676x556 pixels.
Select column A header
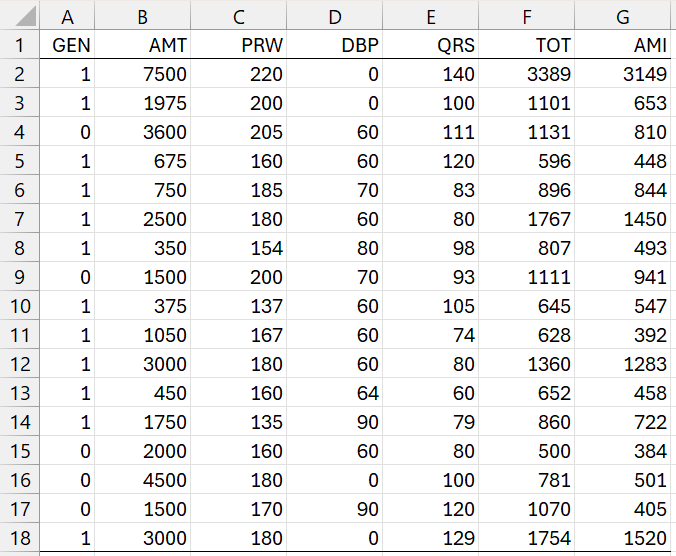(x=69, y=17)
